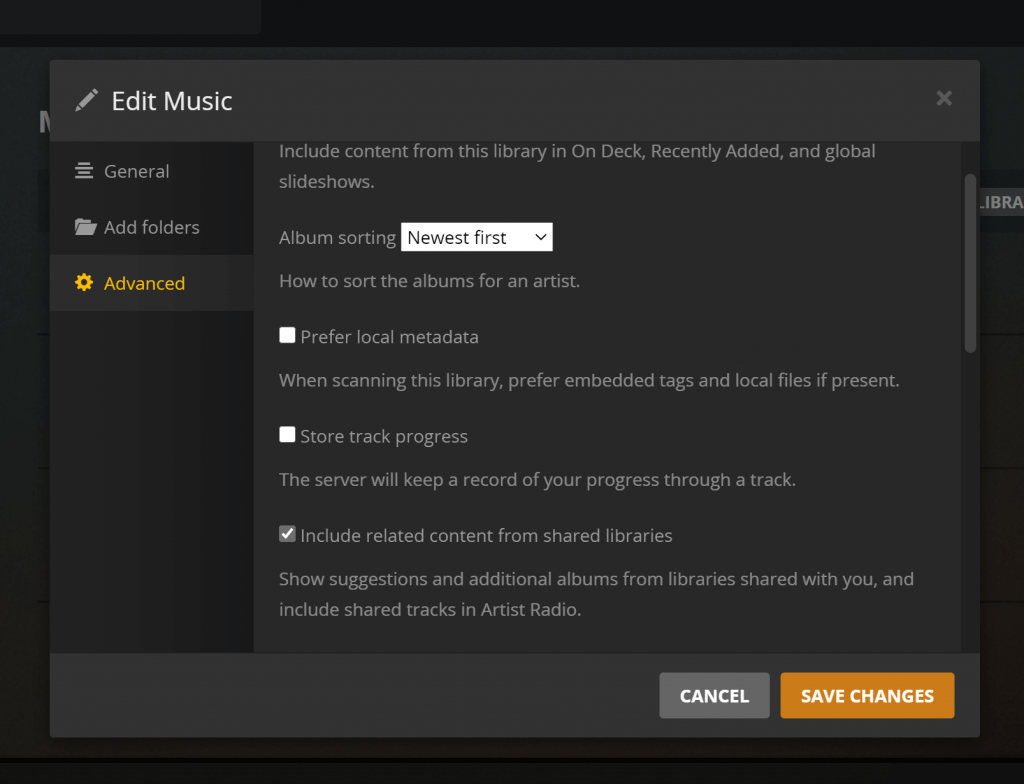Click the 'How to sort the albums' description
The image size is (1024, 784).
click(x=430, y=281)
